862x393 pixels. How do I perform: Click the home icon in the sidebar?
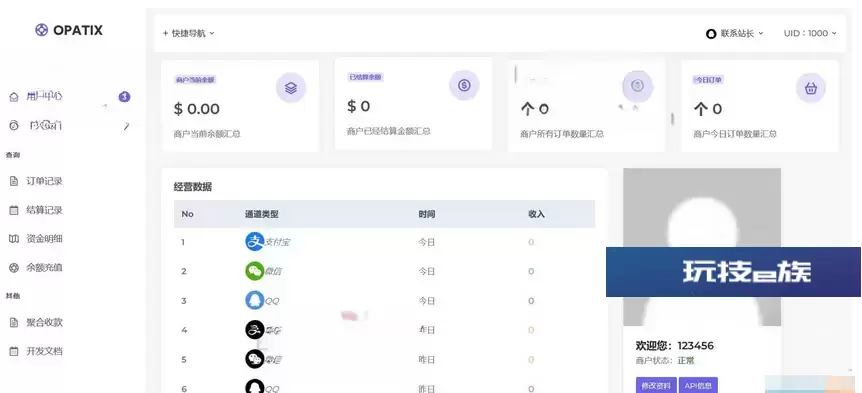14,97
